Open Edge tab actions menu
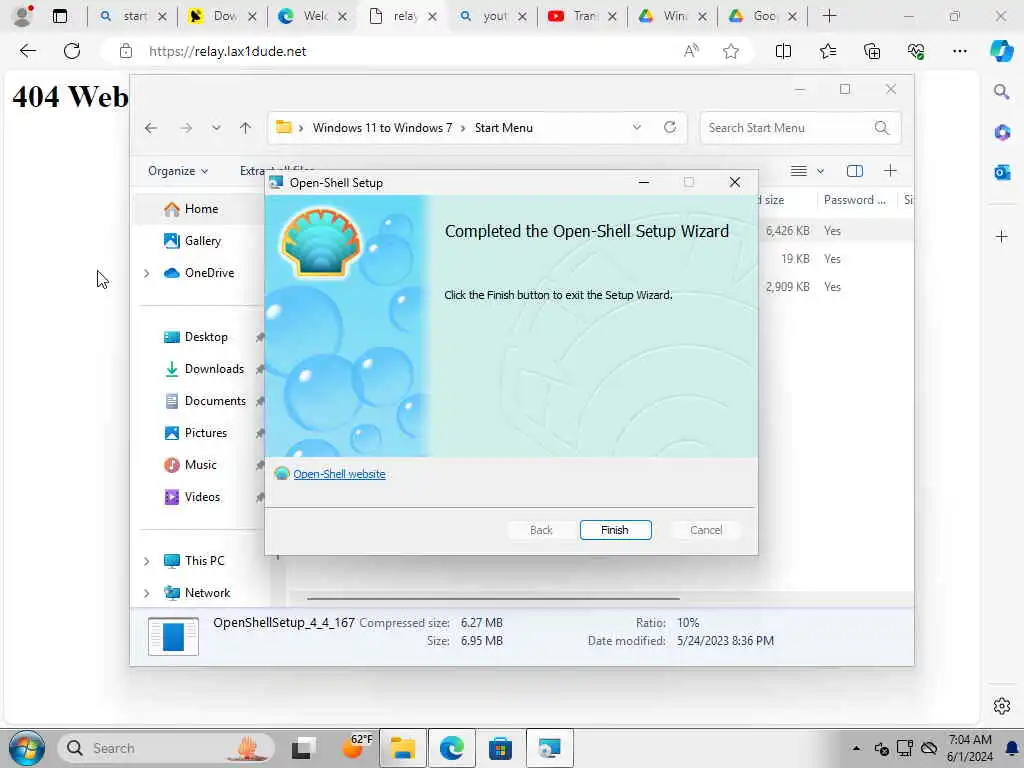This screenshot has width=1024, height=768. (x=59, y=16)
